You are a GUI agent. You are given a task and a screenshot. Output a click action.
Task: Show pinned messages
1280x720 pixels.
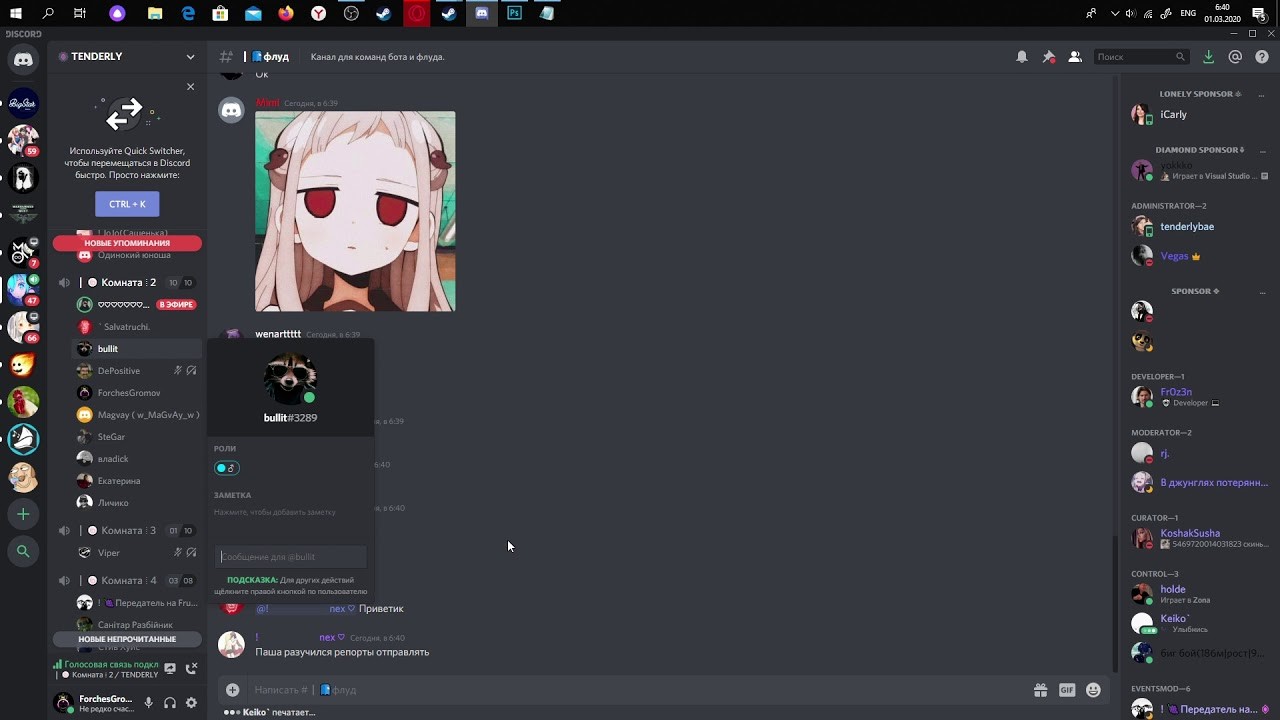[1048, 57]
